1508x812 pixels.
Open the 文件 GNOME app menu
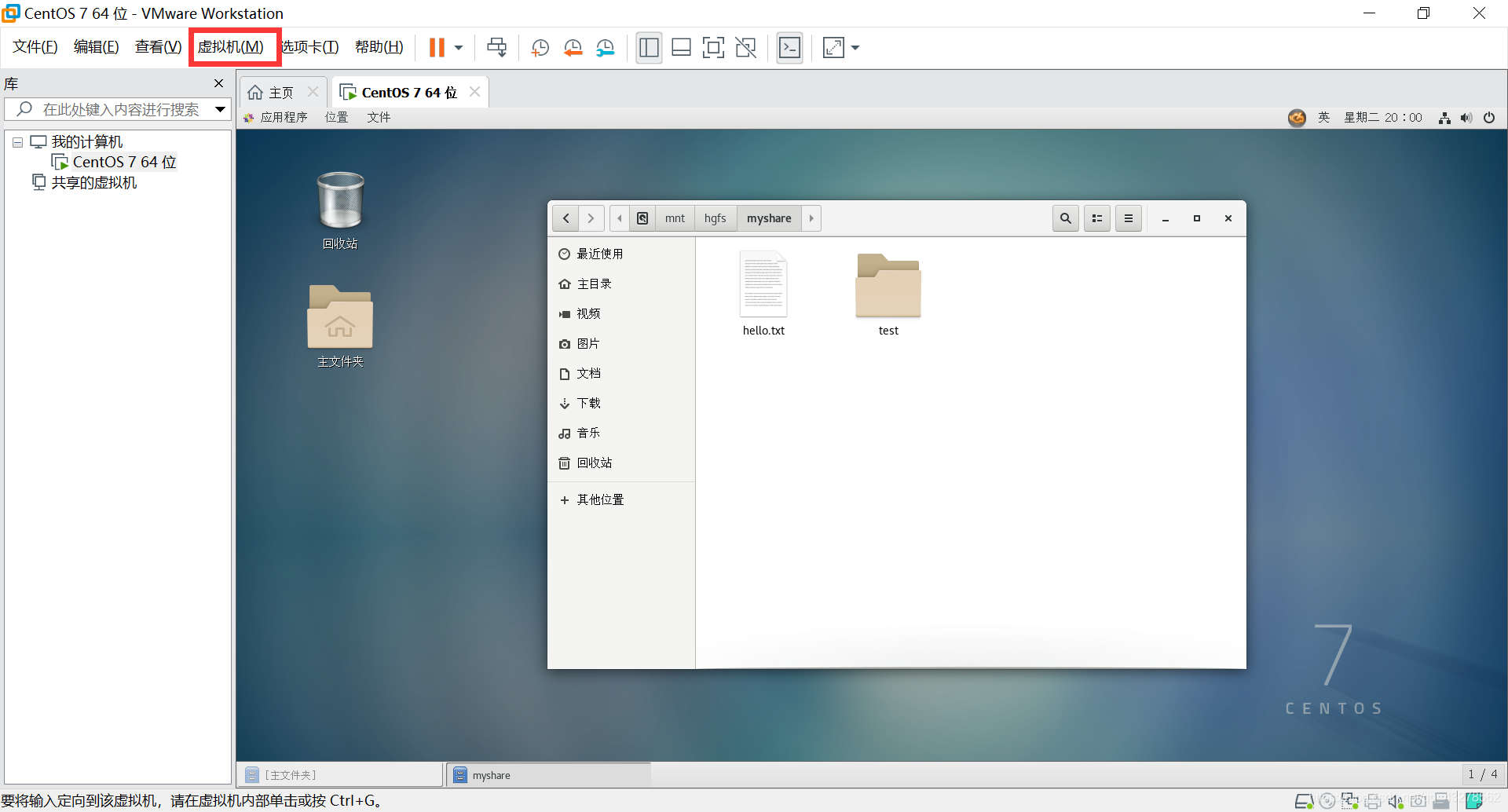[x=379, y=118]
